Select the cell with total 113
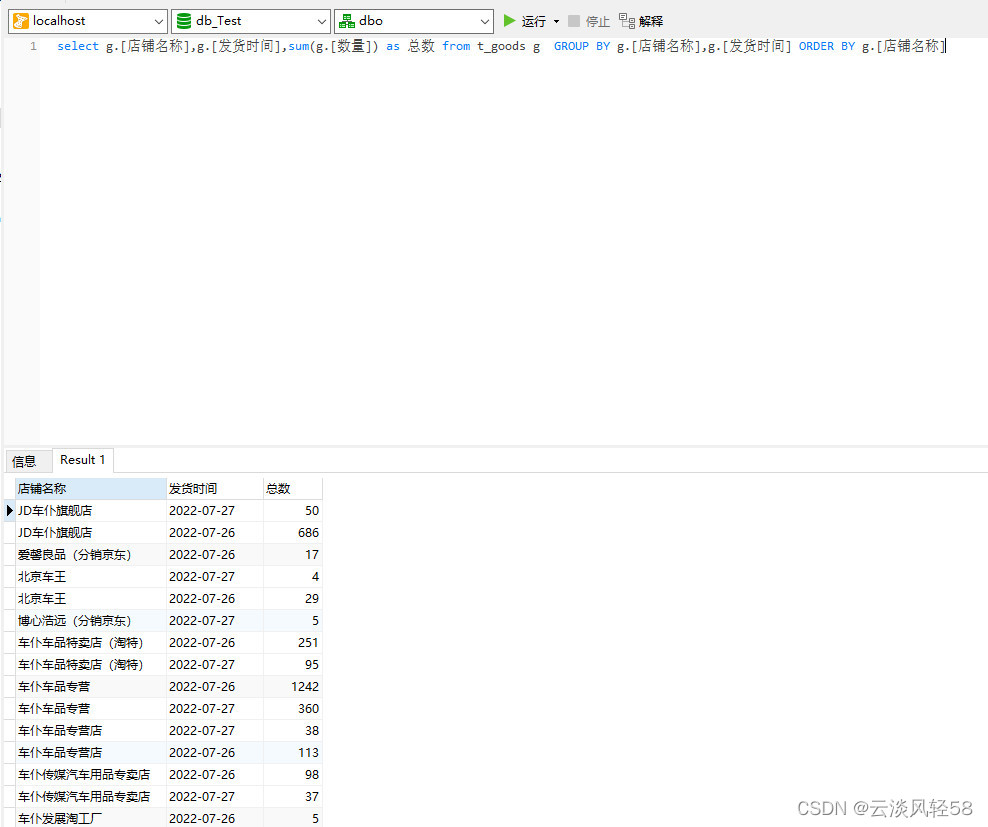Viewport: 988px width, 827px height. (x=292, y=753)
